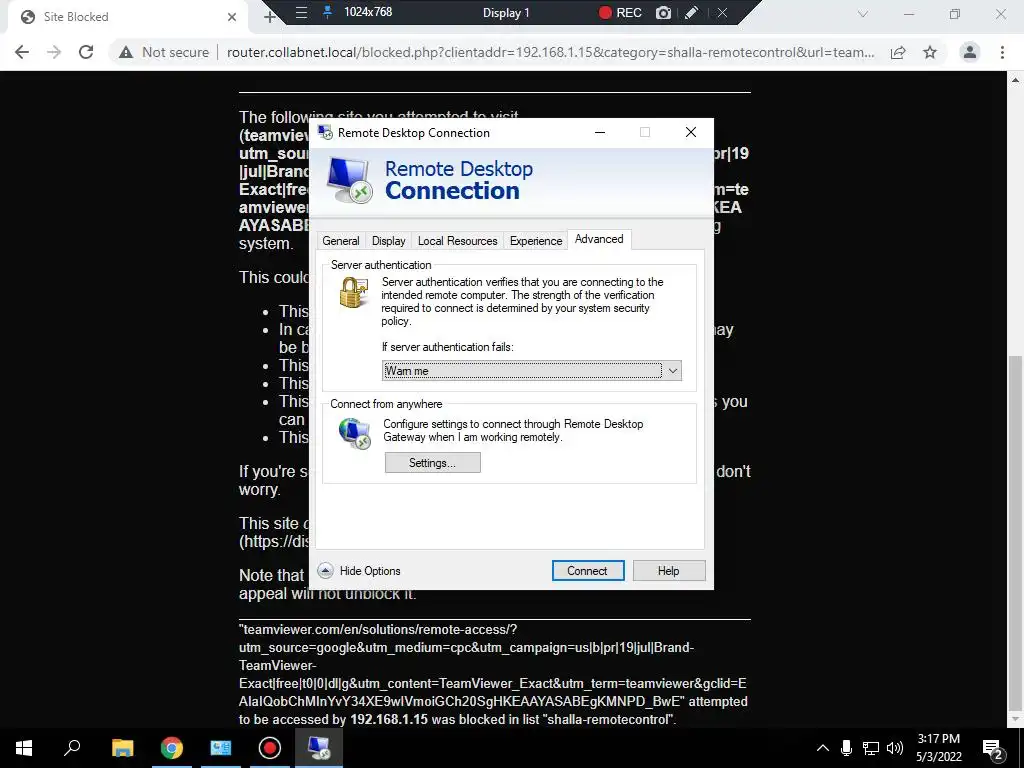Click the microphone tray icon
The height and width of the screenshot is (768, 1024).
pos(846,748)
